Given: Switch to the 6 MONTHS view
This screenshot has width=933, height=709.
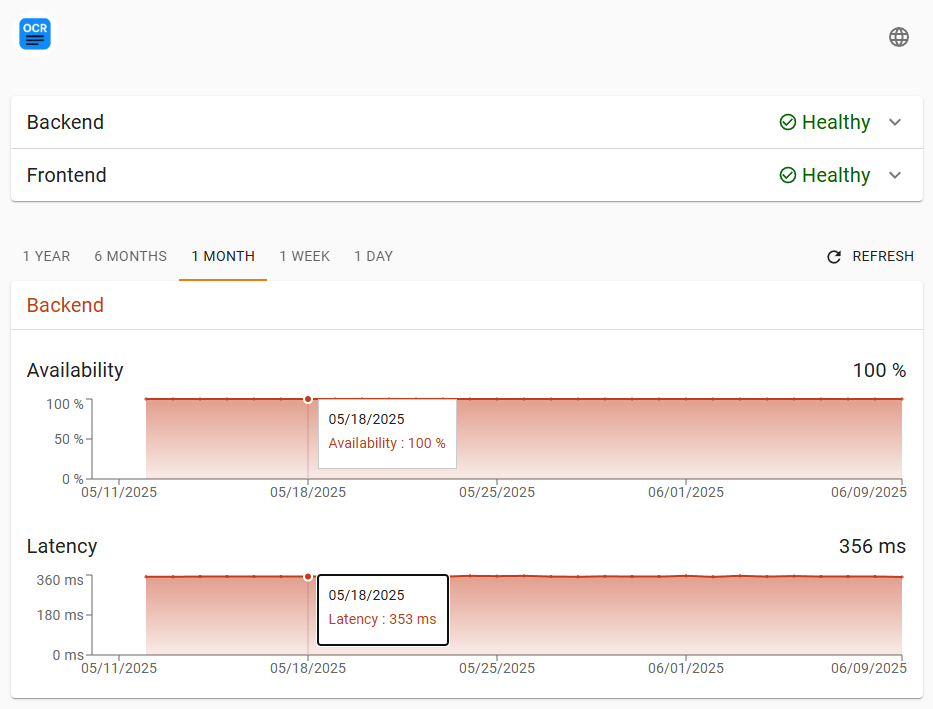Looking at the screenshot, I should (130, 256).
